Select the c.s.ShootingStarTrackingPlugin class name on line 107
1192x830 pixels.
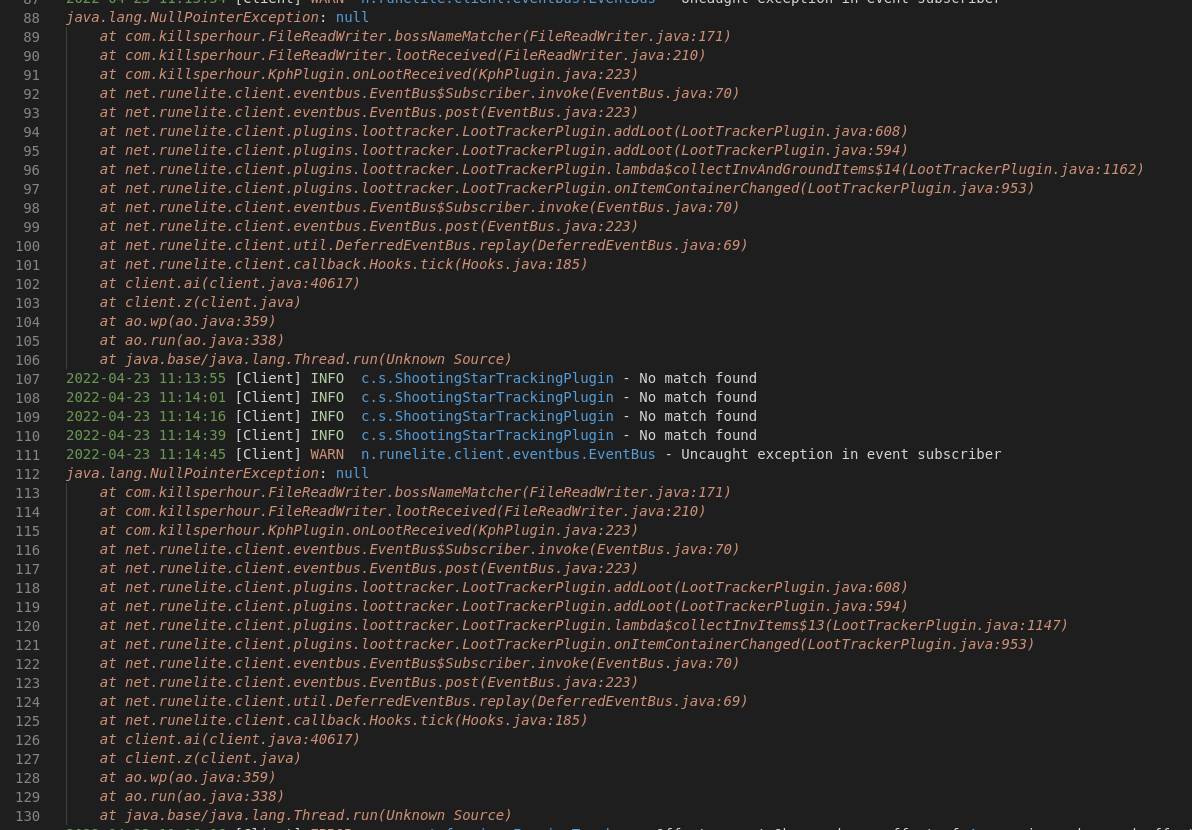[x=487, y=378]
